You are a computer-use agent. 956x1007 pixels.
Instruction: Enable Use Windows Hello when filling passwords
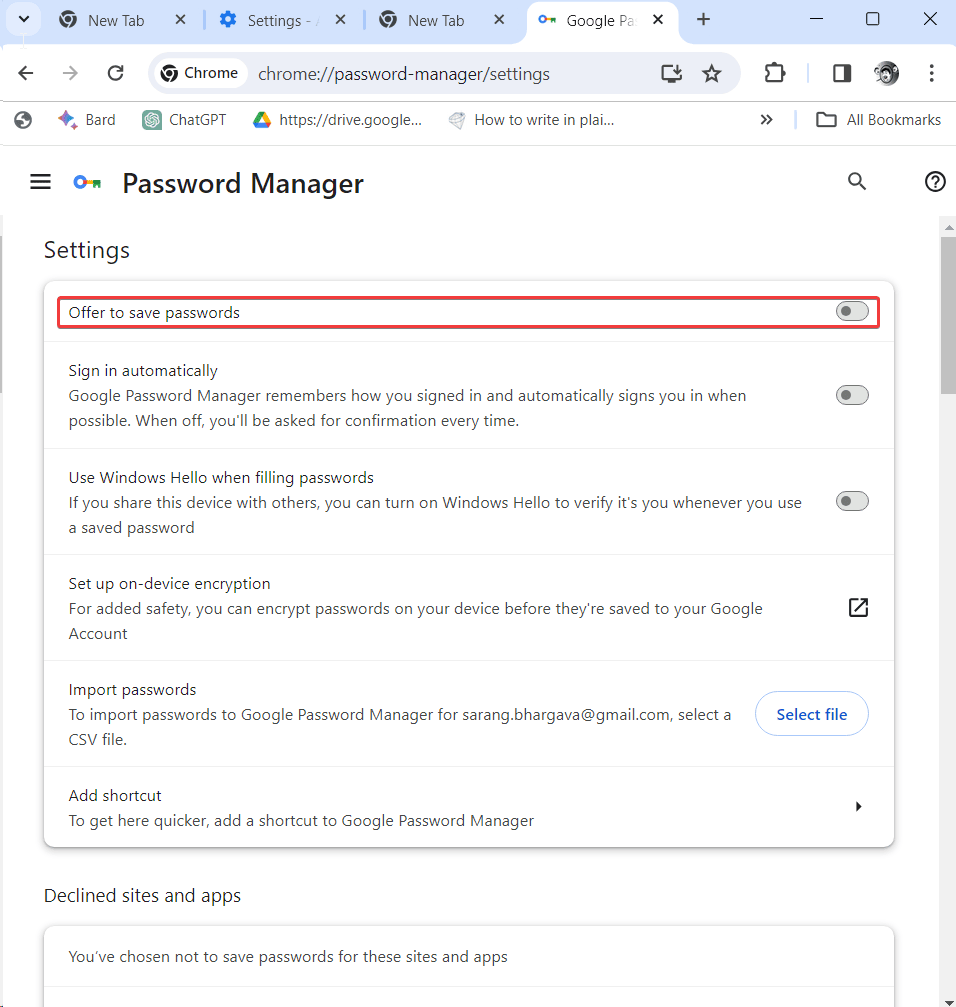(x=851, y=501)
